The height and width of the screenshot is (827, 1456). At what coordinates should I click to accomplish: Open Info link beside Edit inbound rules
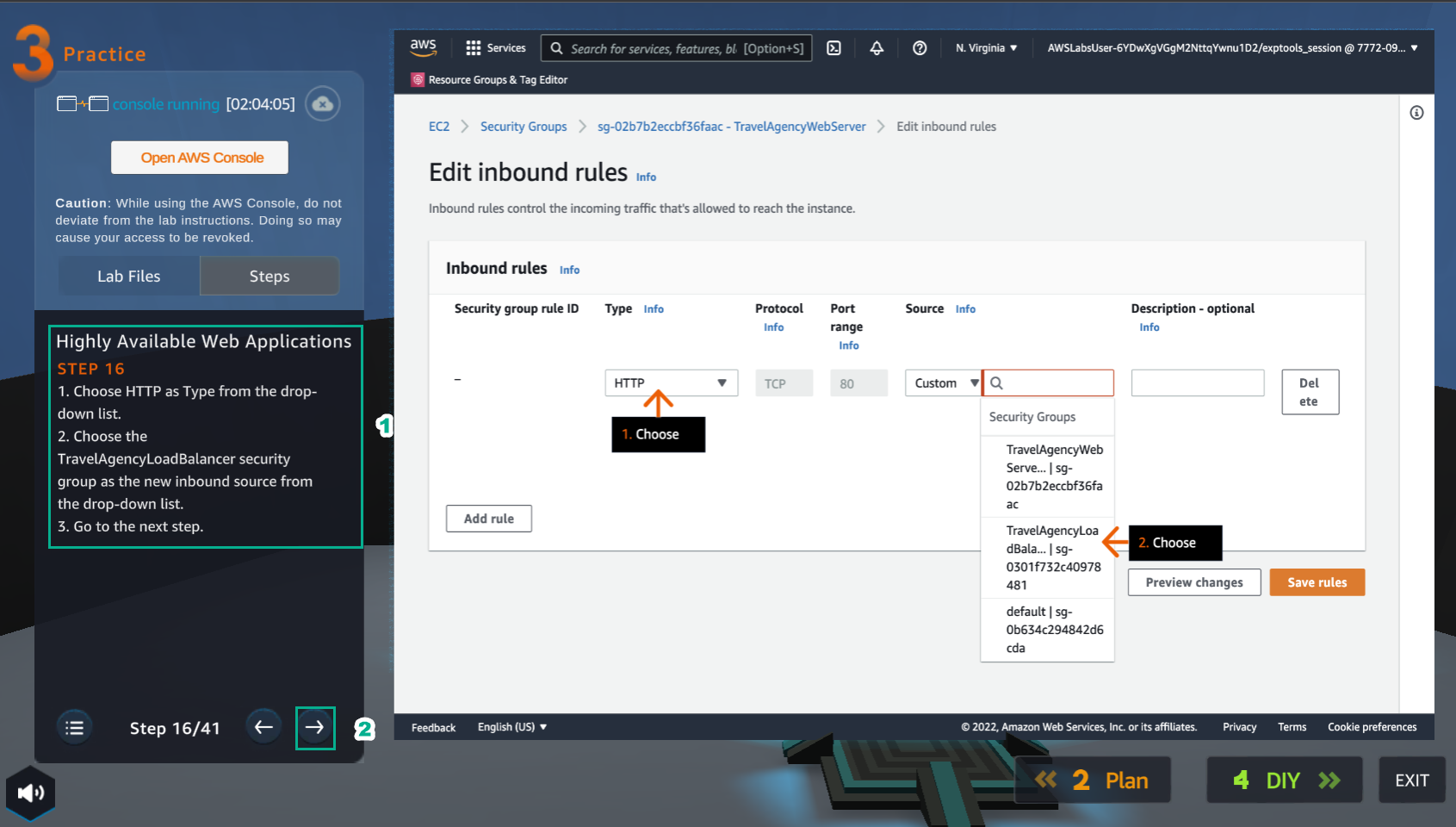pos(646,177)
